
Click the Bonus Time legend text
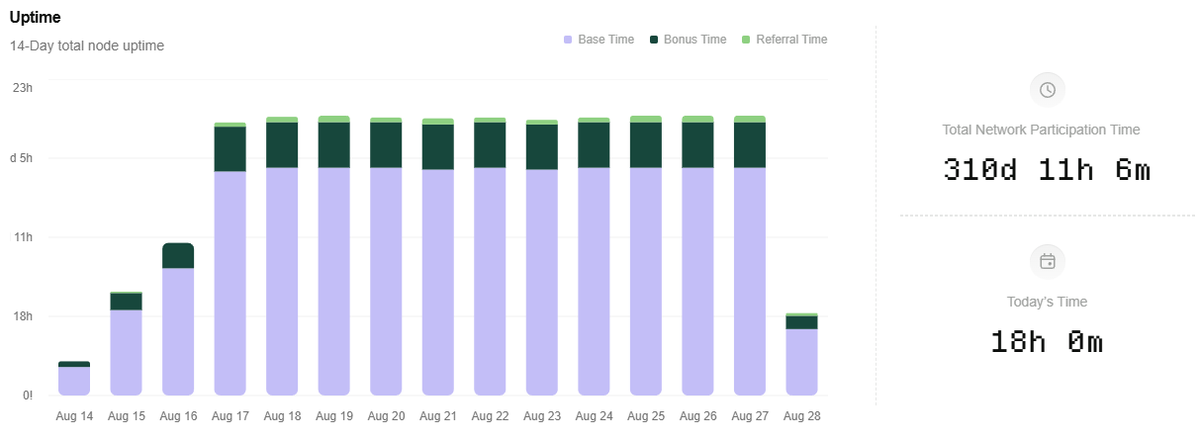[x=695, y=40]
